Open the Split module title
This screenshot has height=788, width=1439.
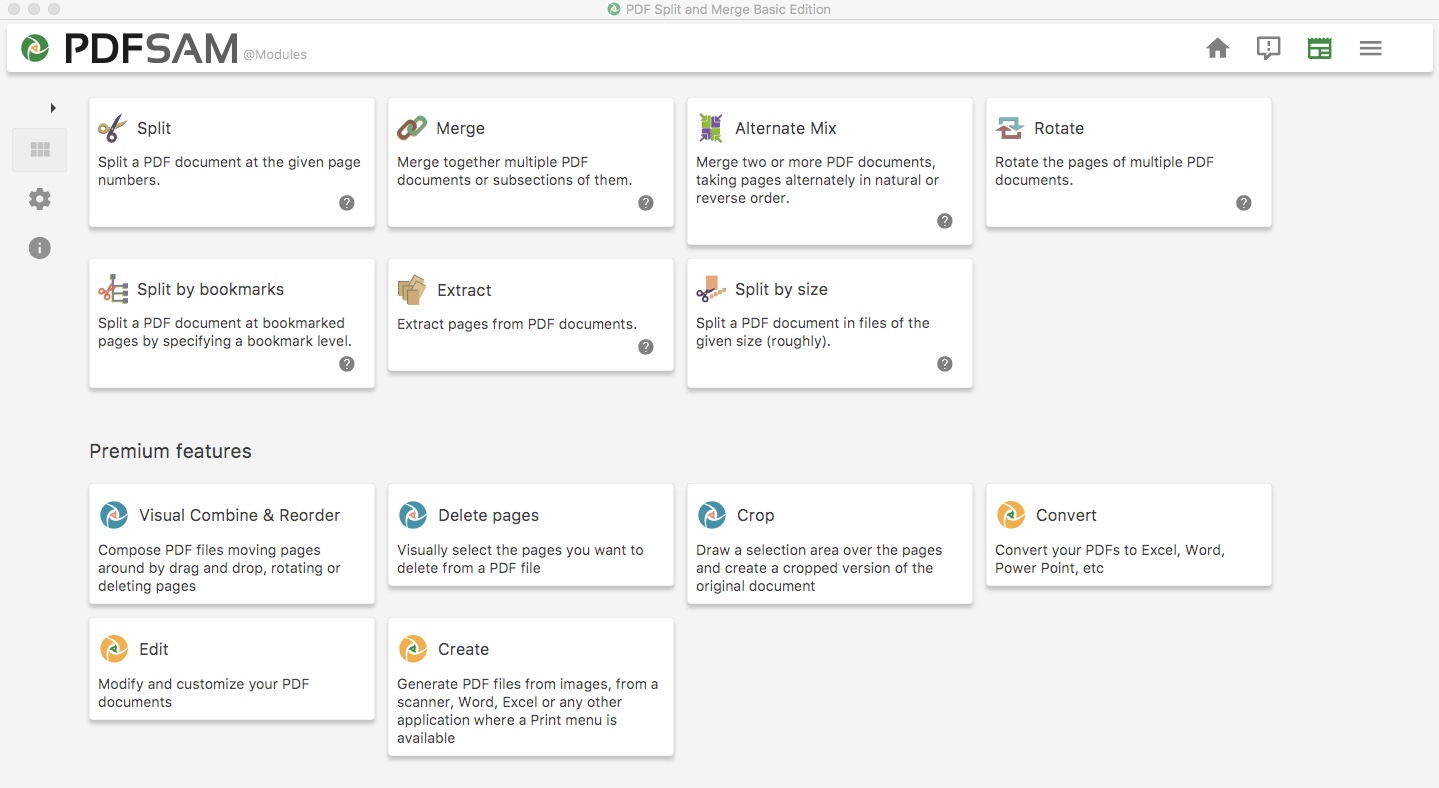[154, 128]
